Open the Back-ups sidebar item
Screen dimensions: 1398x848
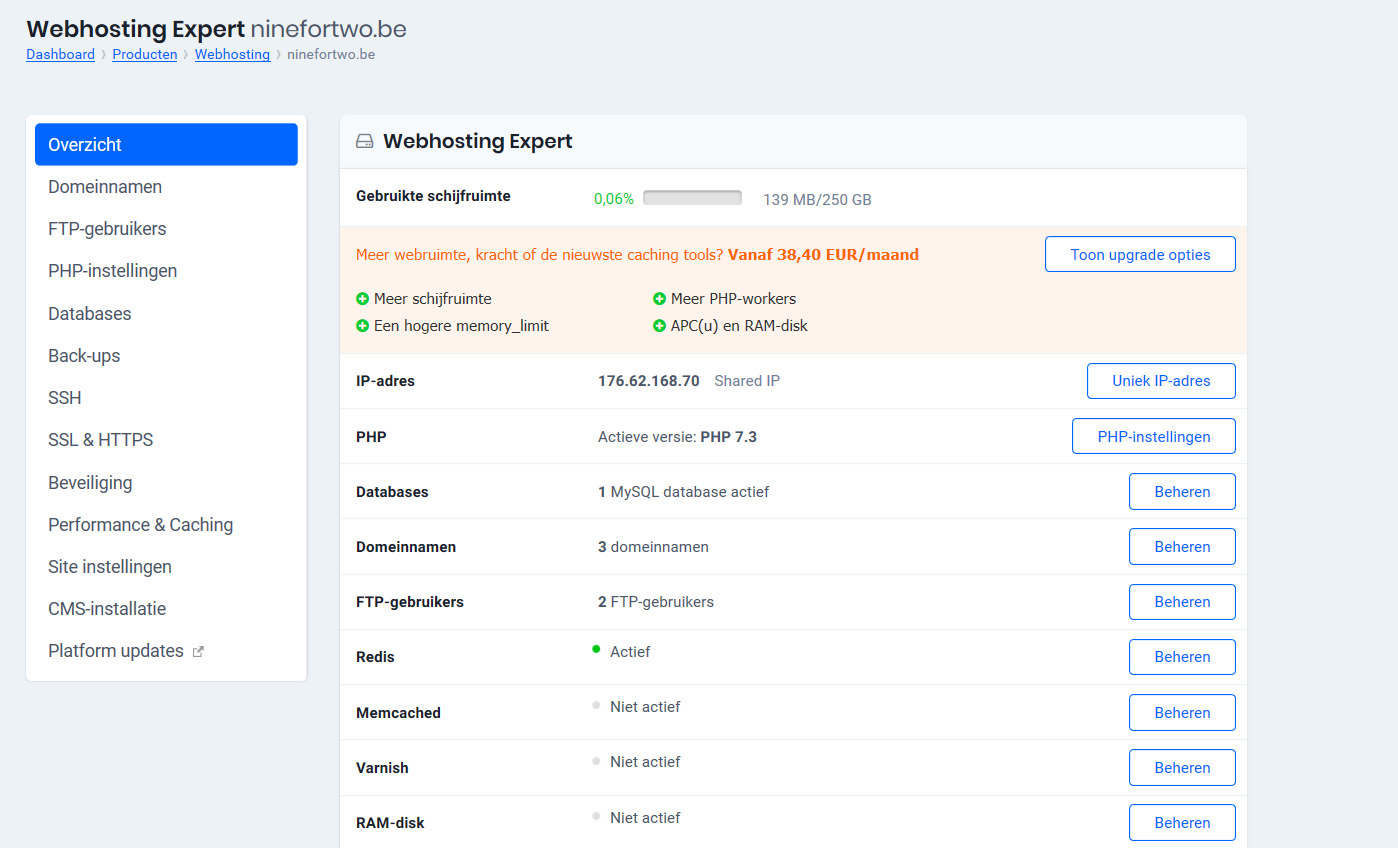(84, 356)
